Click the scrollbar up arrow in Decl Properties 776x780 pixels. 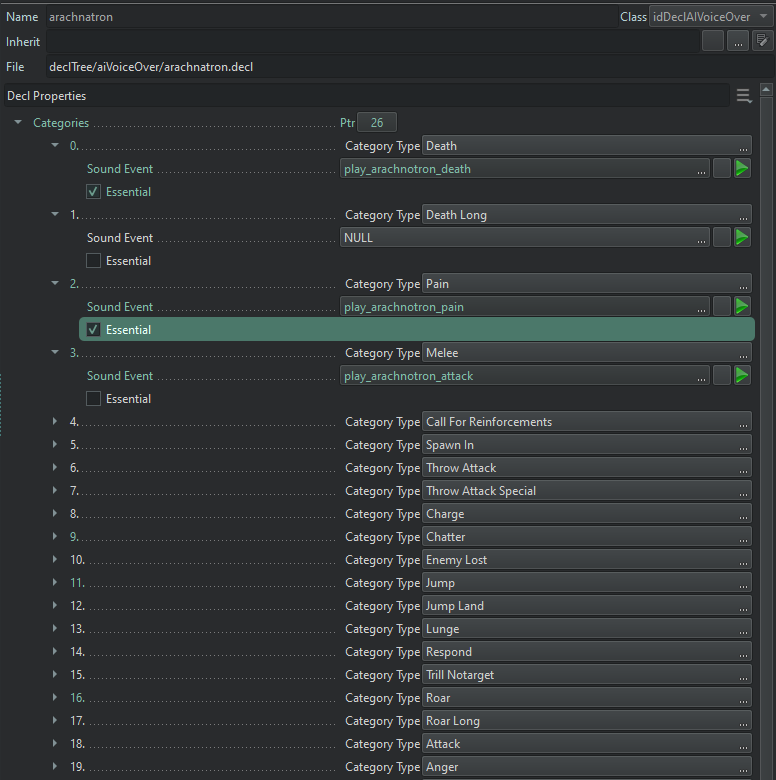(766, 90)
